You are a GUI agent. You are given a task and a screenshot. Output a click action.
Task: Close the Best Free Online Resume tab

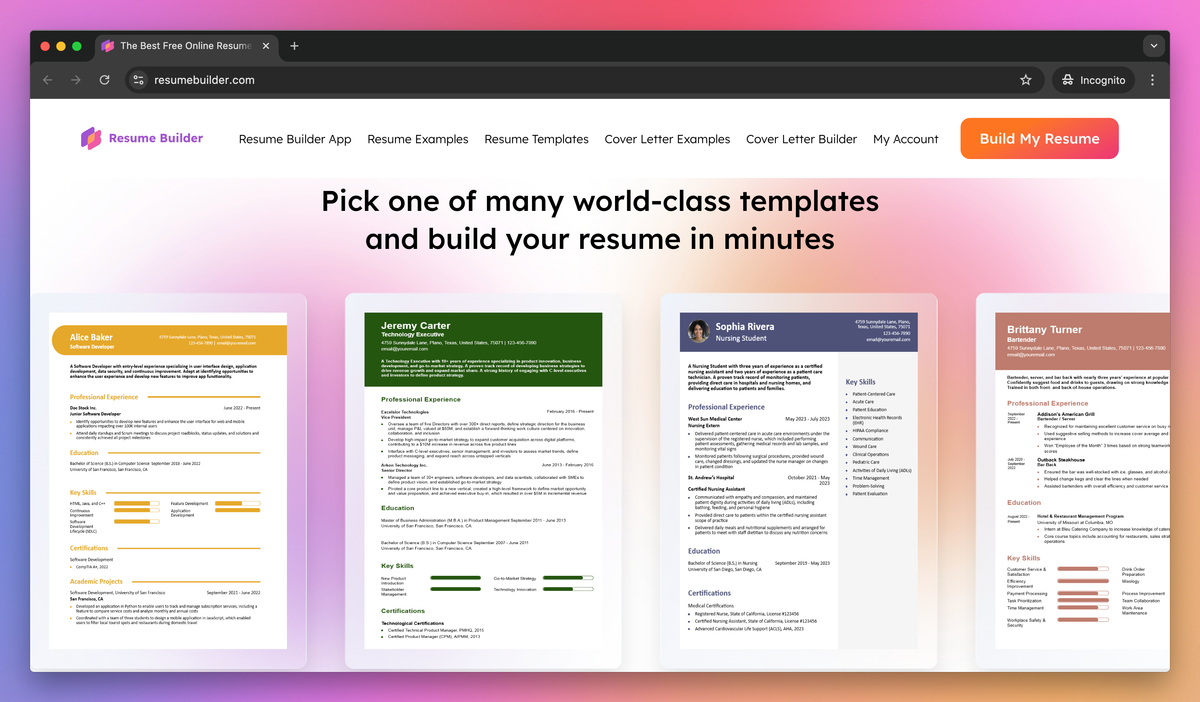(x=265, y=46)
